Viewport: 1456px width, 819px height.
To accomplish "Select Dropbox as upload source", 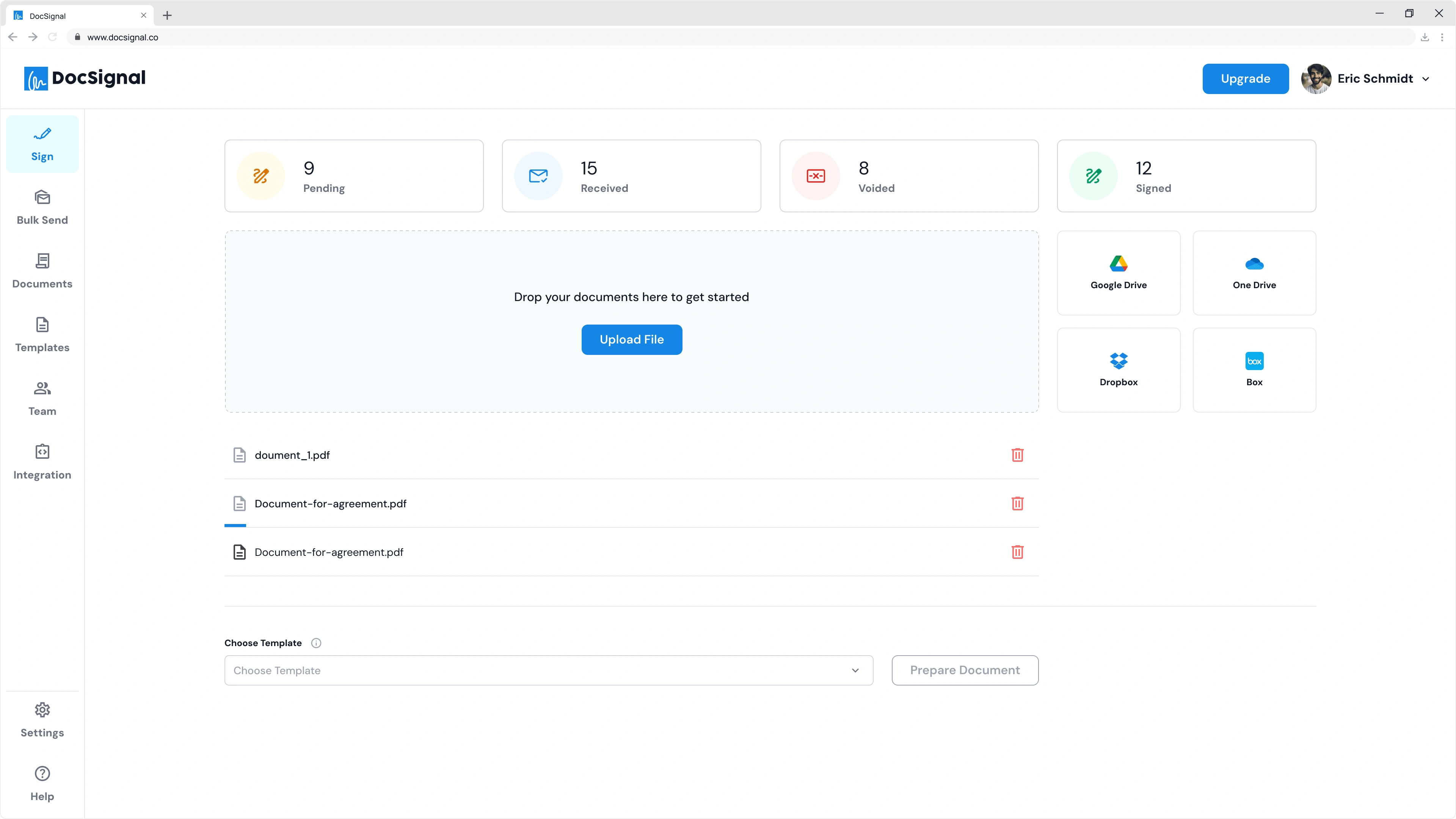I will [1118, 370].
